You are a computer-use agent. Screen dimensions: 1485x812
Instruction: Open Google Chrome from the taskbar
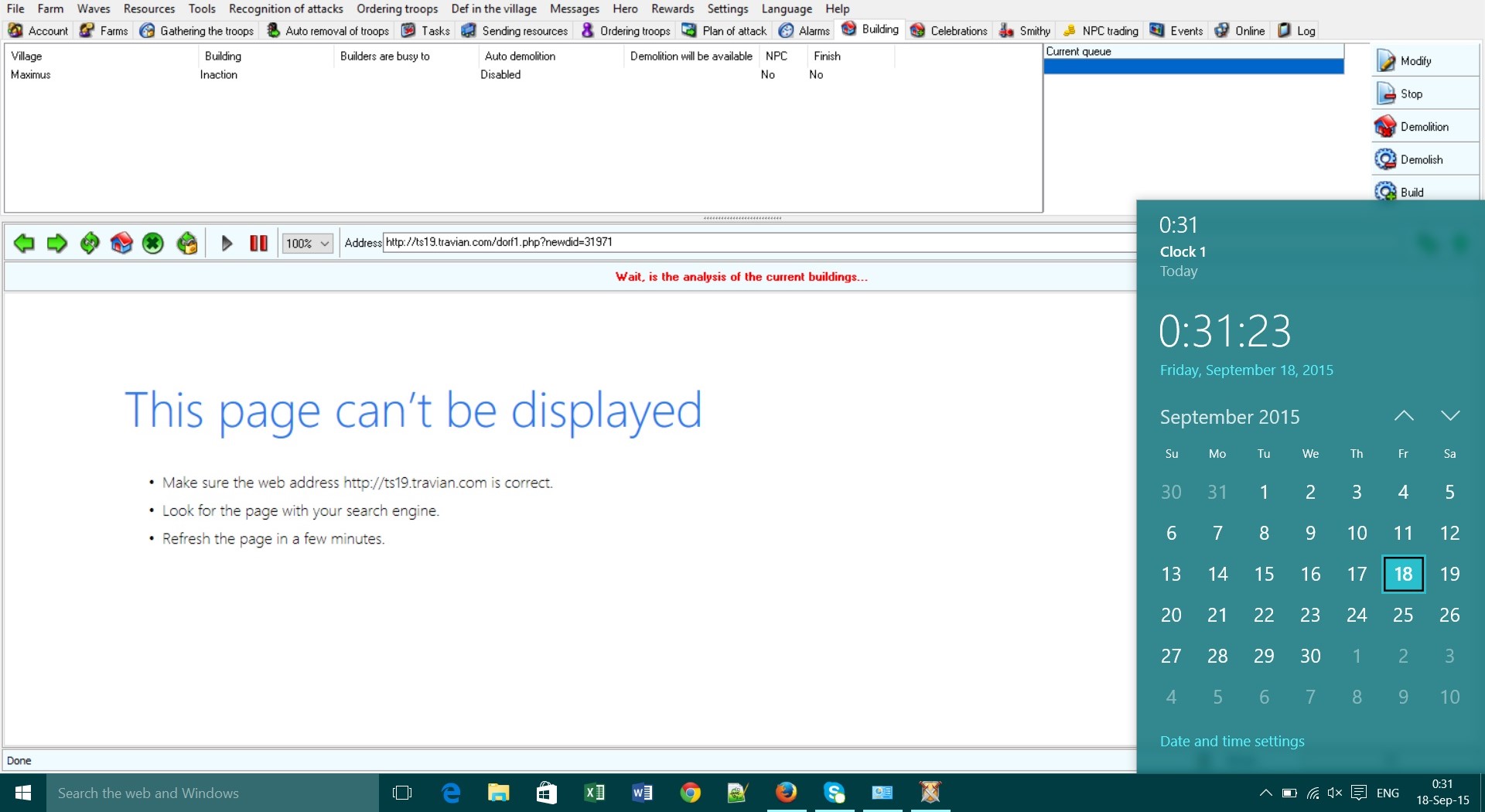point(691,793)
